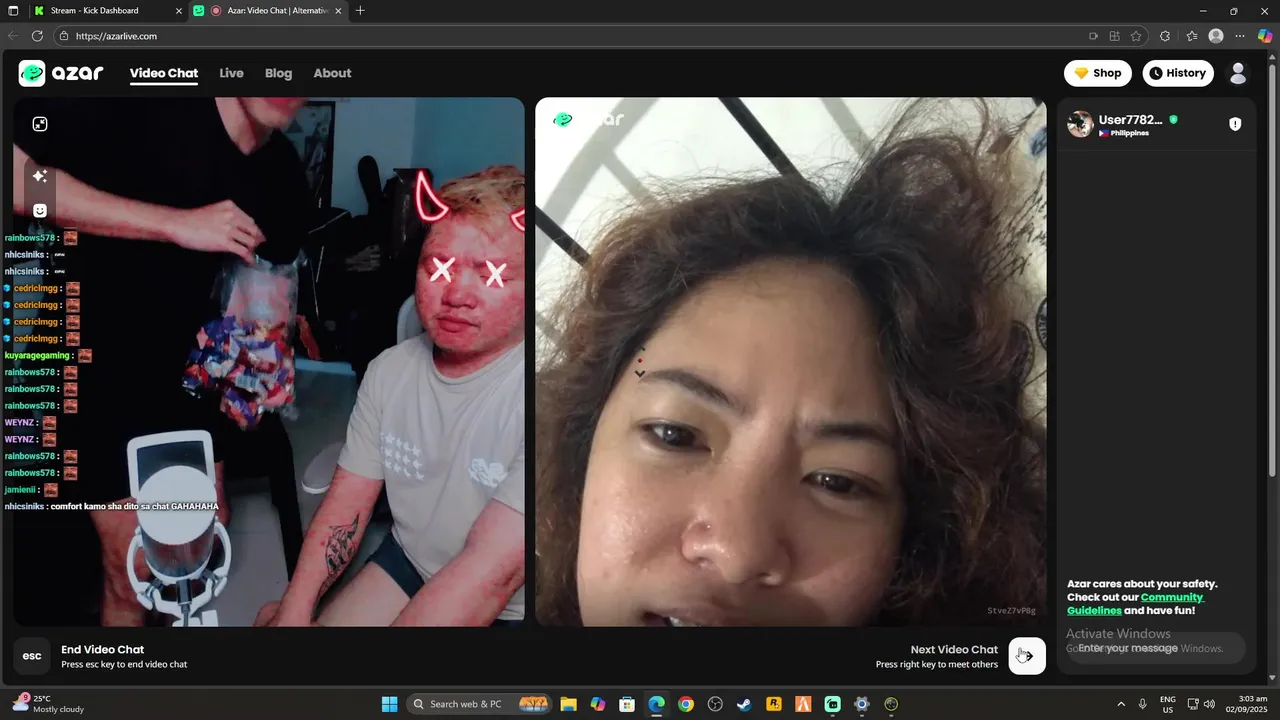Screen dimensions: 1280x720
Task: Open the browser tab actions menu icon
Action: 13,11
